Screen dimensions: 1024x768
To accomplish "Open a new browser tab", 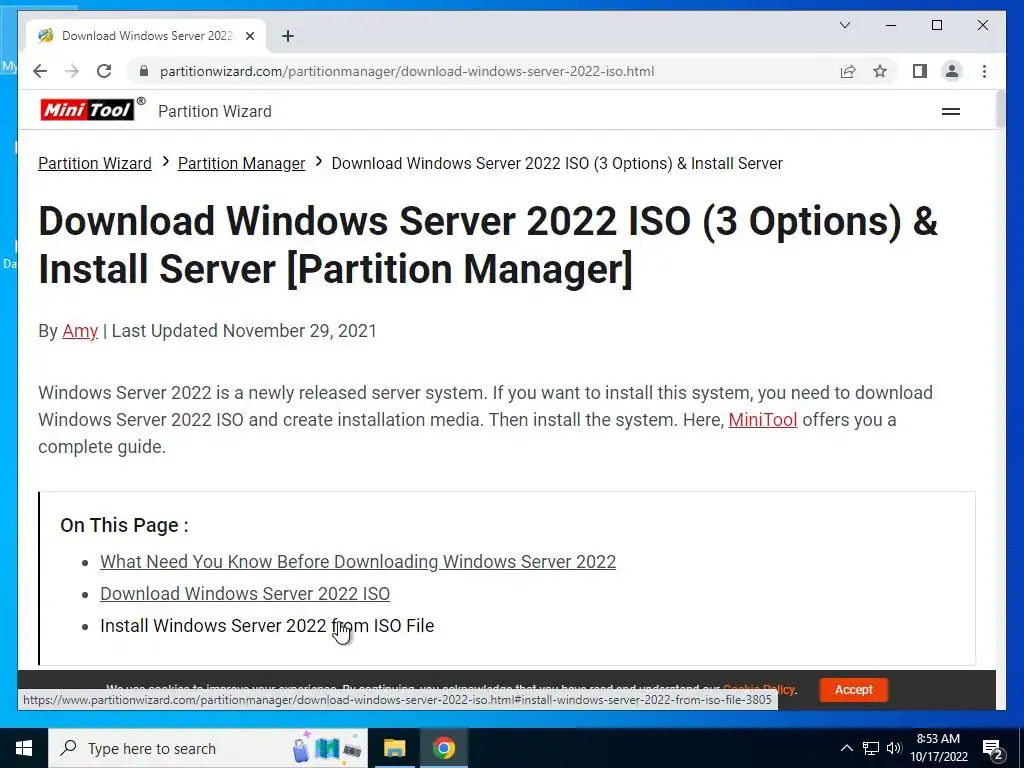I will [x=288, y=36].
